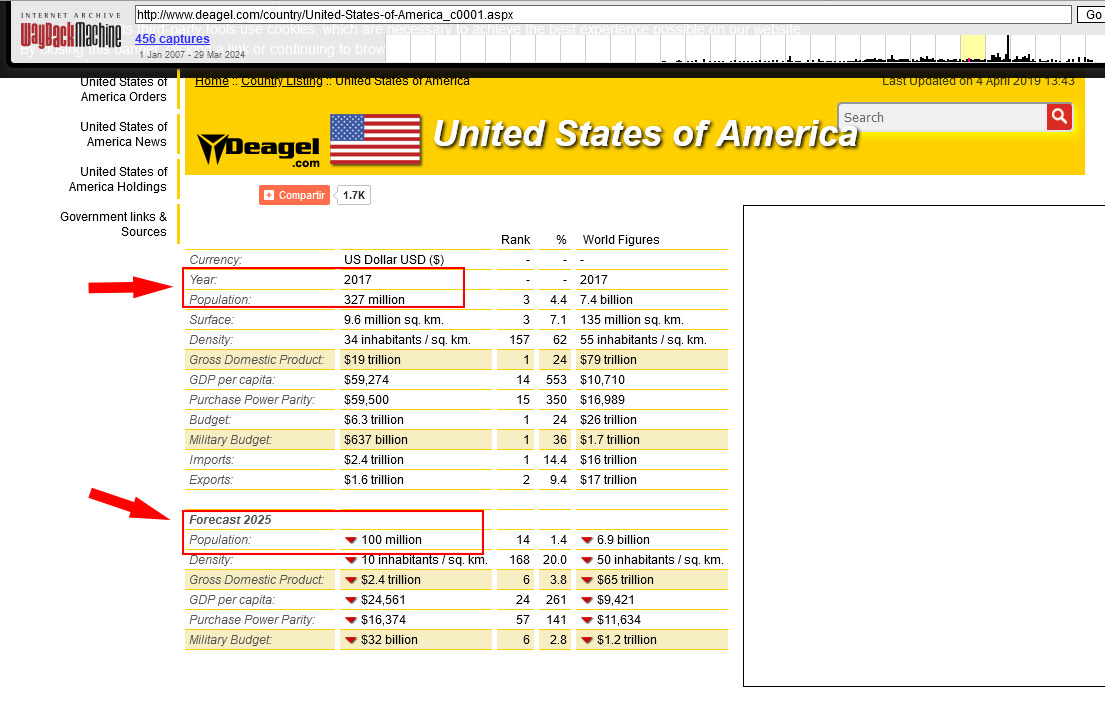1105x702 pixels.
Task: Click the '$59,500' Purchase Power Parity value
Action: point(366,400)
